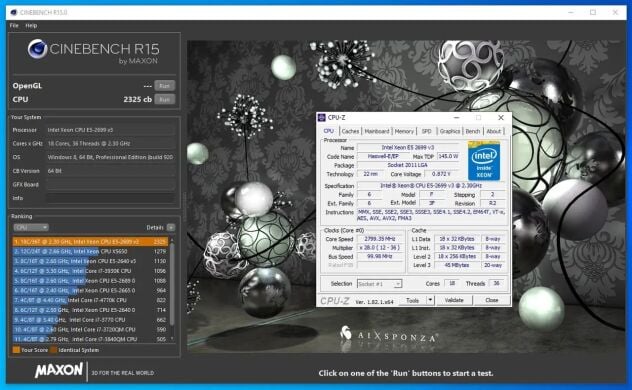
Task: Switch to the CPU tab in CPU-Z
Action: pos(328,131)
